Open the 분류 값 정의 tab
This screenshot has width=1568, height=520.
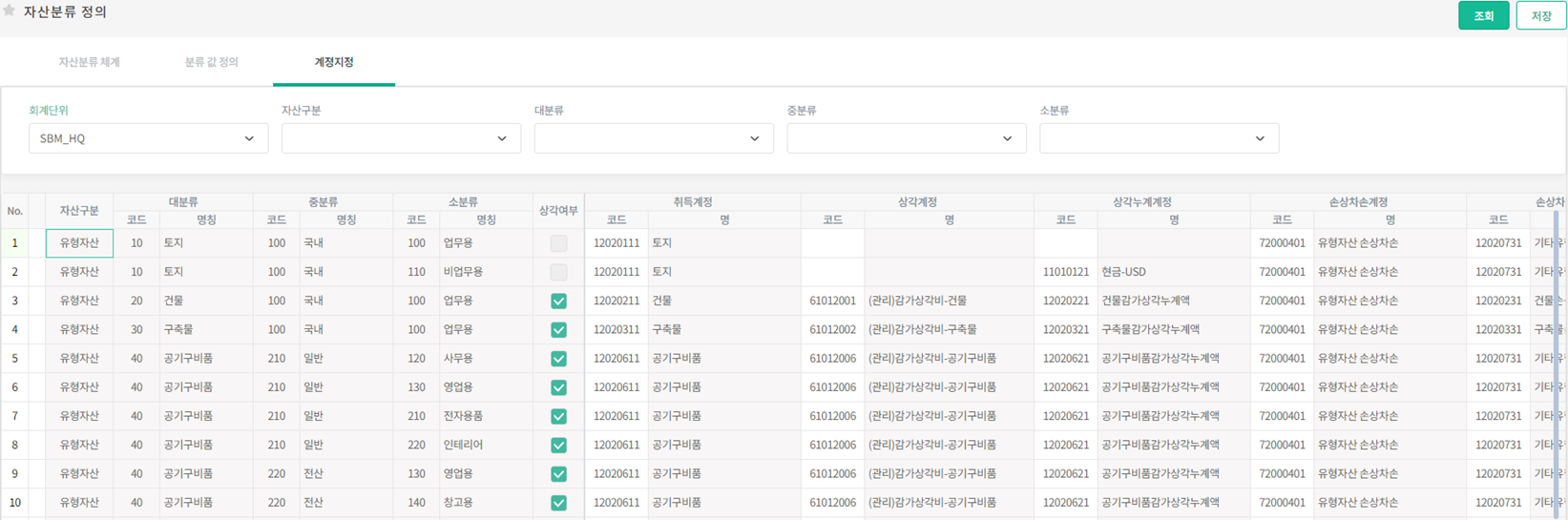[211, 62]
